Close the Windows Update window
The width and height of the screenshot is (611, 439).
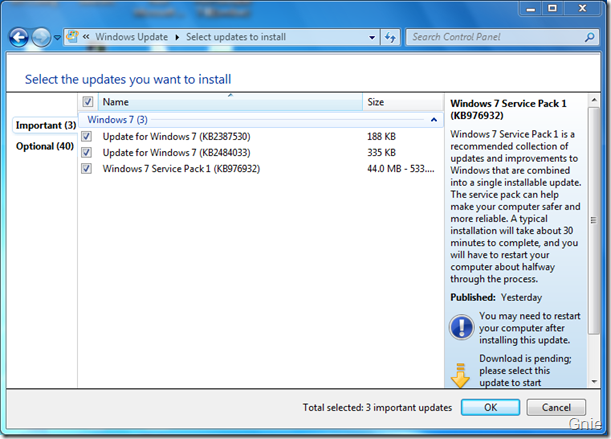(582, 9)
